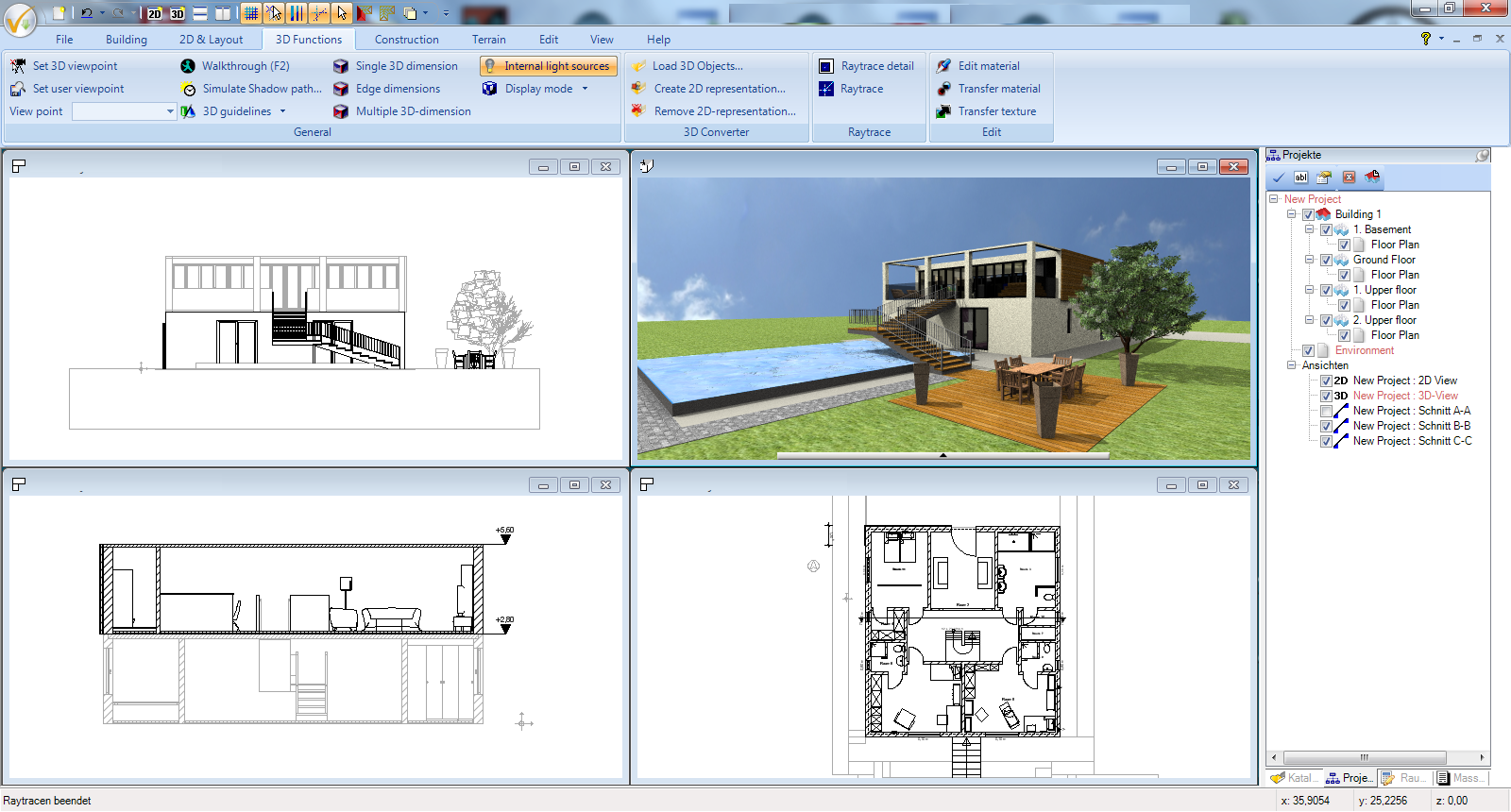This screenshot has height=812, width=1511.
Task: Click the Transfer texture icon
Action: click(943, 111)
